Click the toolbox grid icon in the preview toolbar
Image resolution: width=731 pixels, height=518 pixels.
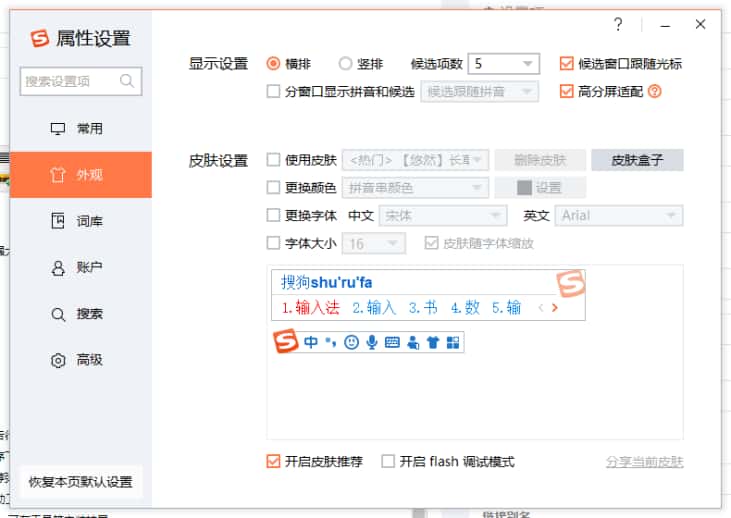tap(453, 343)
